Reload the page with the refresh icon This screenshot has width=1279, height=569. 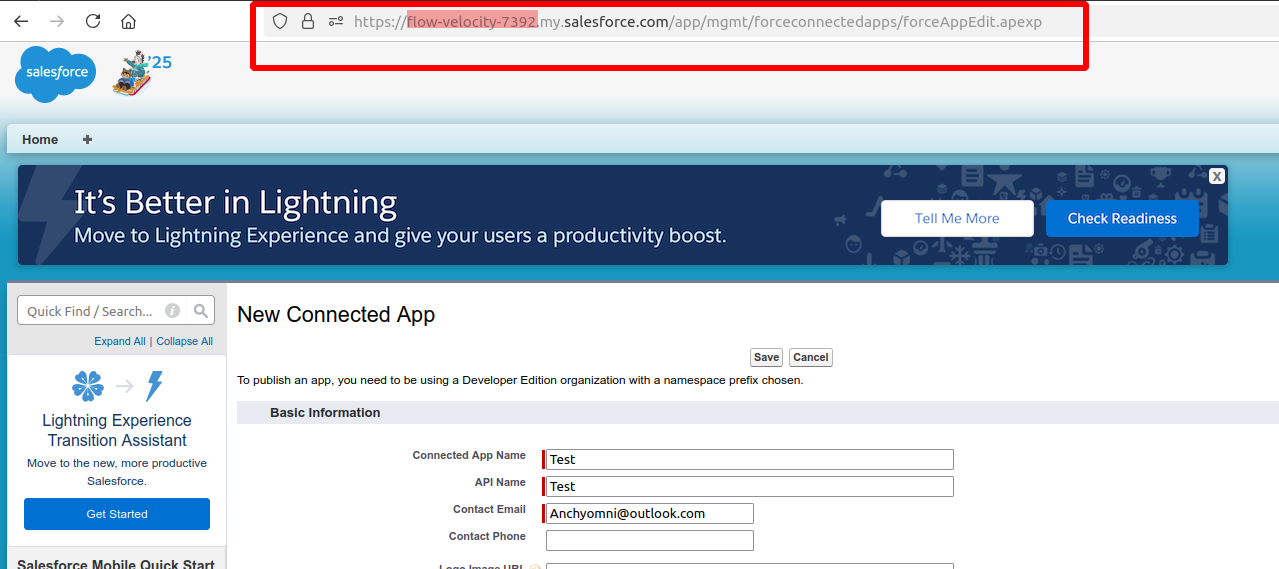[x=93, y=21]
